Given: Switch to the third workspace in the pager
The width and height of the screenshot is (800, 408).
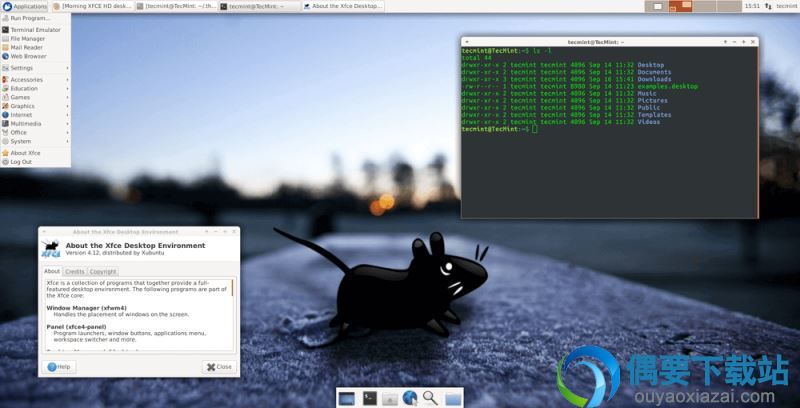Looking at the screenshot, I should (x=705, y=6).
